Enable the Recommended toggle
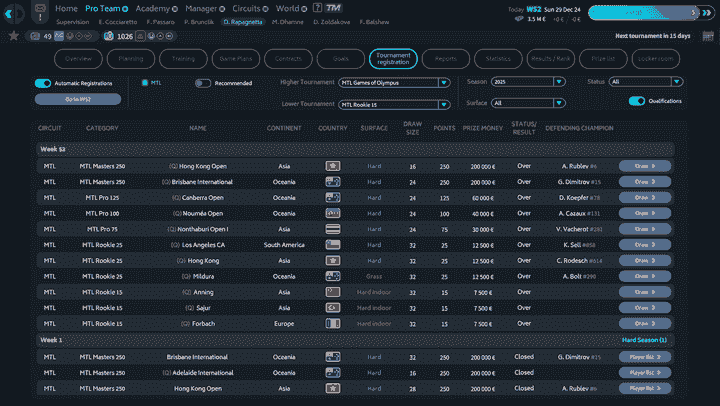 point(203,83)
